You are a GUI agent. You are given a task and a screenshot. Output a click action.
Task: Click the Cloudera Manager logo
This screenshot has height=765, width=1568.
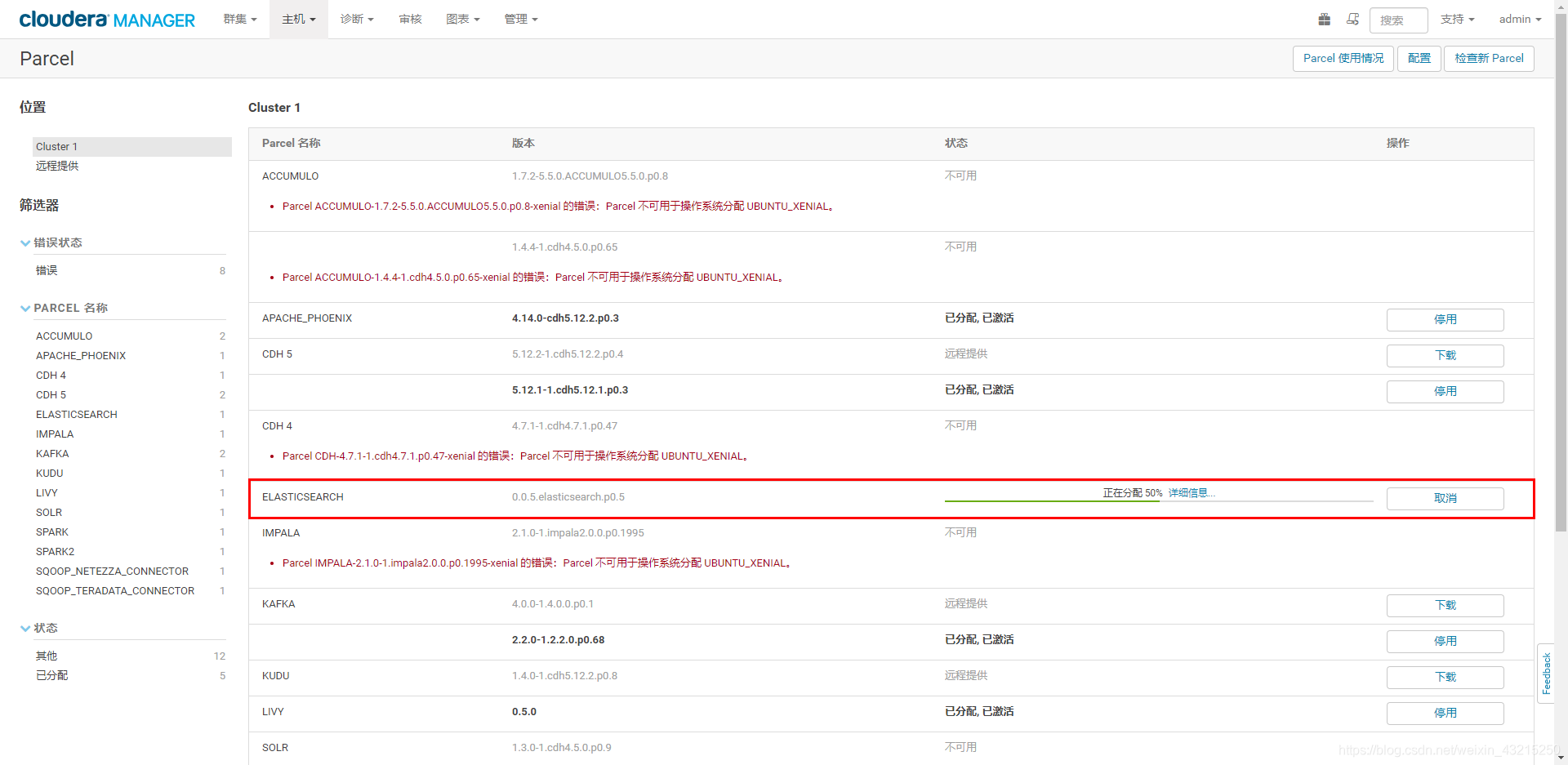tap(107, 20)
